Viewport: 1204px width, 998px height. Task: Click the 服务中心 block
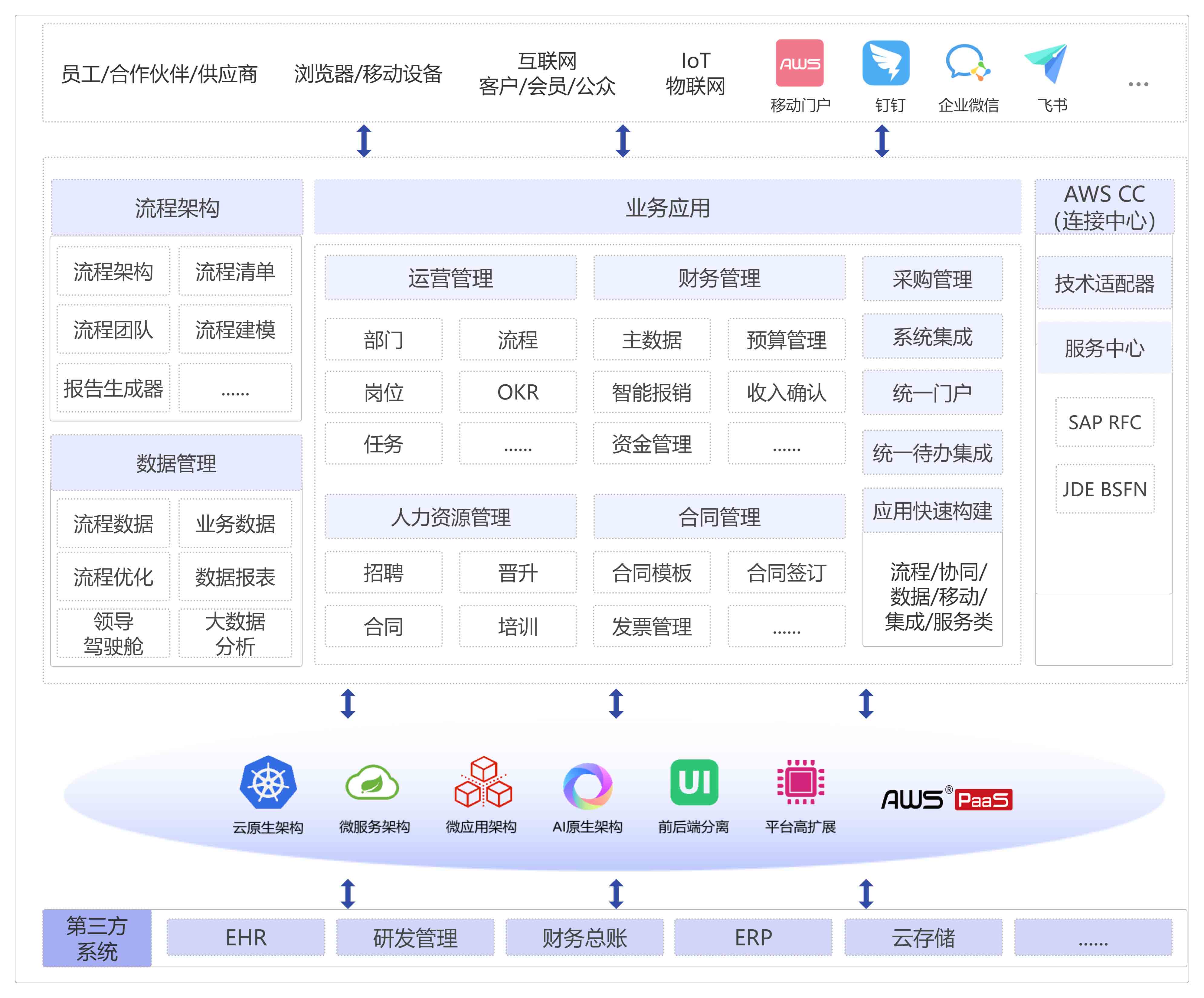coord(1104,348)
